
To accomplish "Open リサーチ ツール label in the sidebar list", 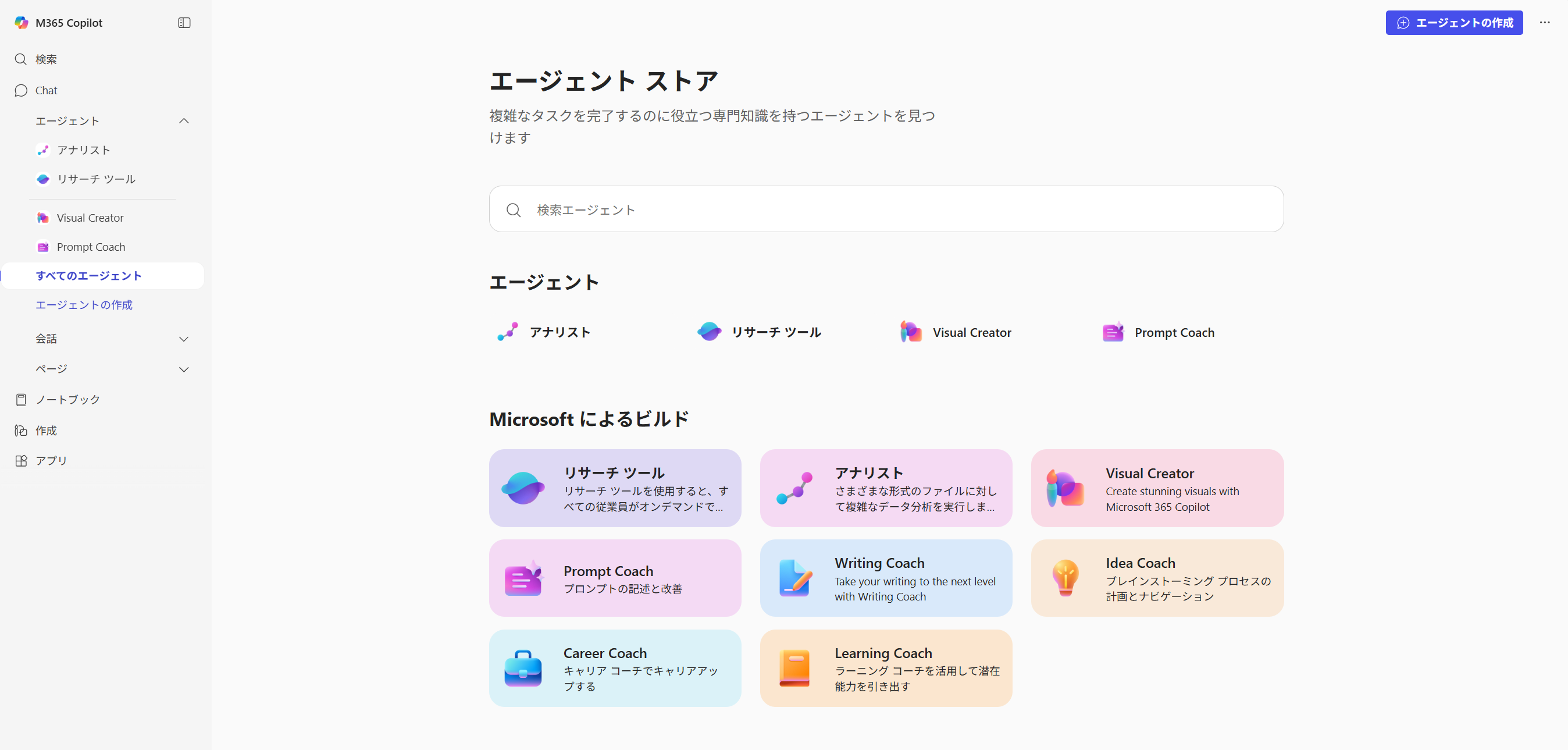I will [x=96, y=179].
